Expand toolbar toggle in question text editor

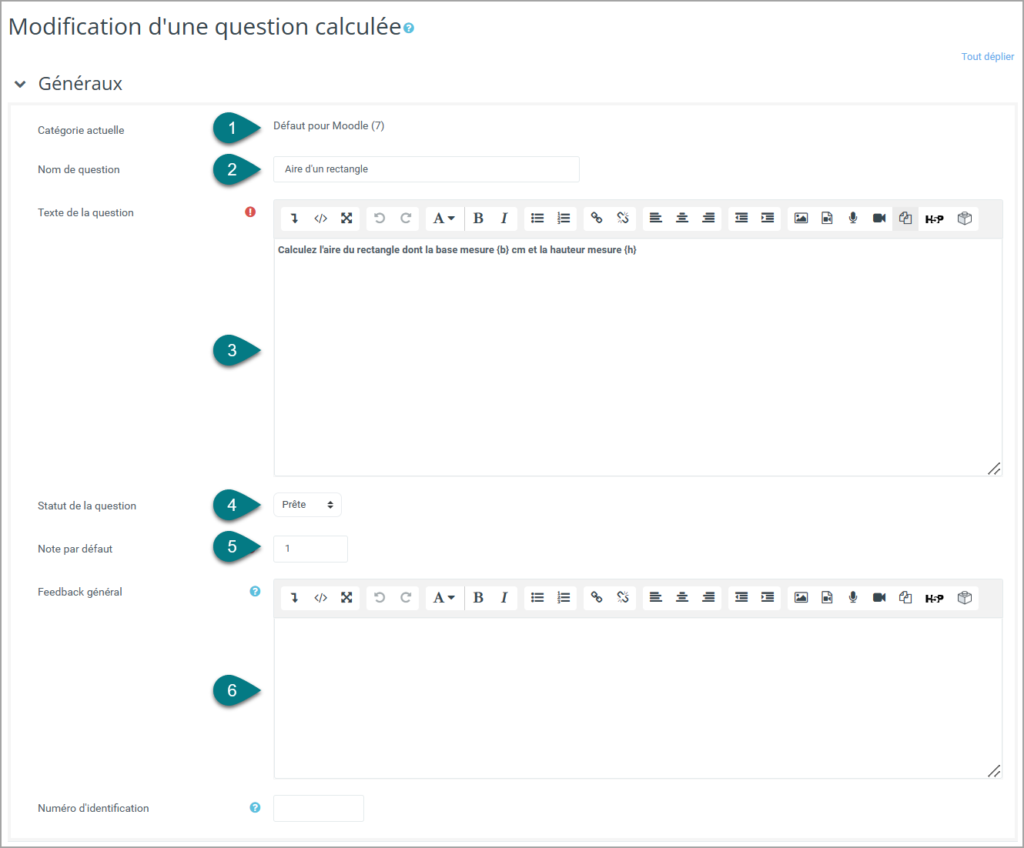(295, 218)
